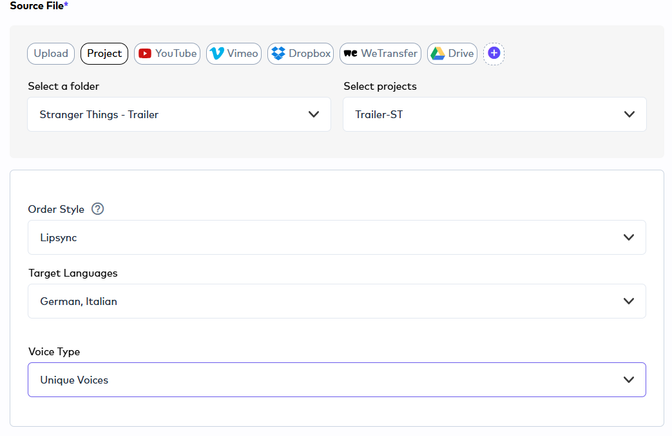
Task: Choose Vimeo as source
Action: pyautogui.click(x=234, y=54)
